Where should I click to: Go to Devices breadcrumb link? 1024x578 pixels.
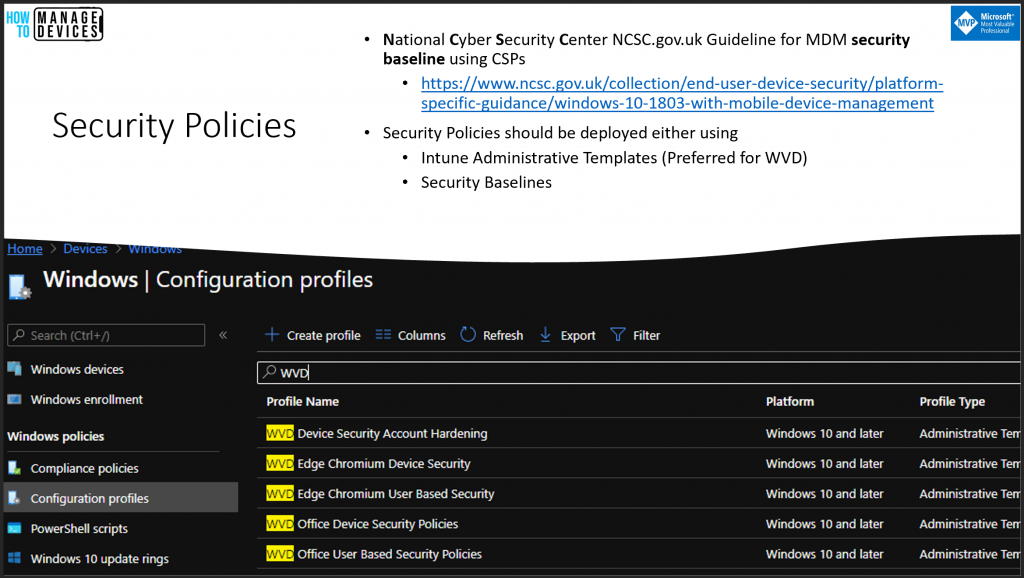point(86,249)
